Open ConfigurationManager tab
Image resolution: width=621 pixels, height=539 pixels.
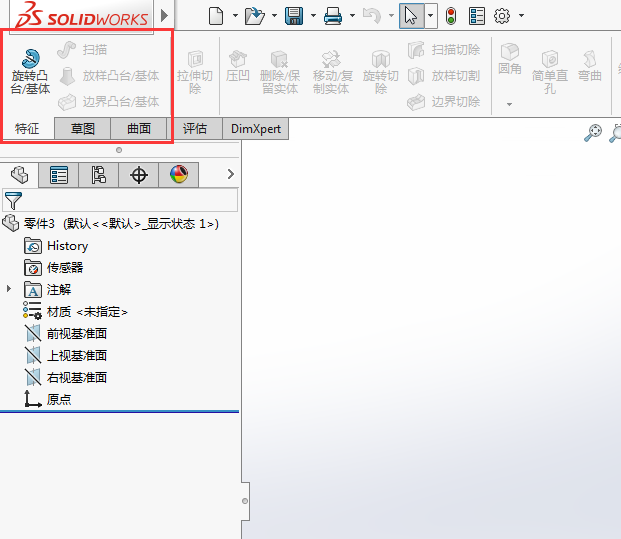click(x=99, y=175)
